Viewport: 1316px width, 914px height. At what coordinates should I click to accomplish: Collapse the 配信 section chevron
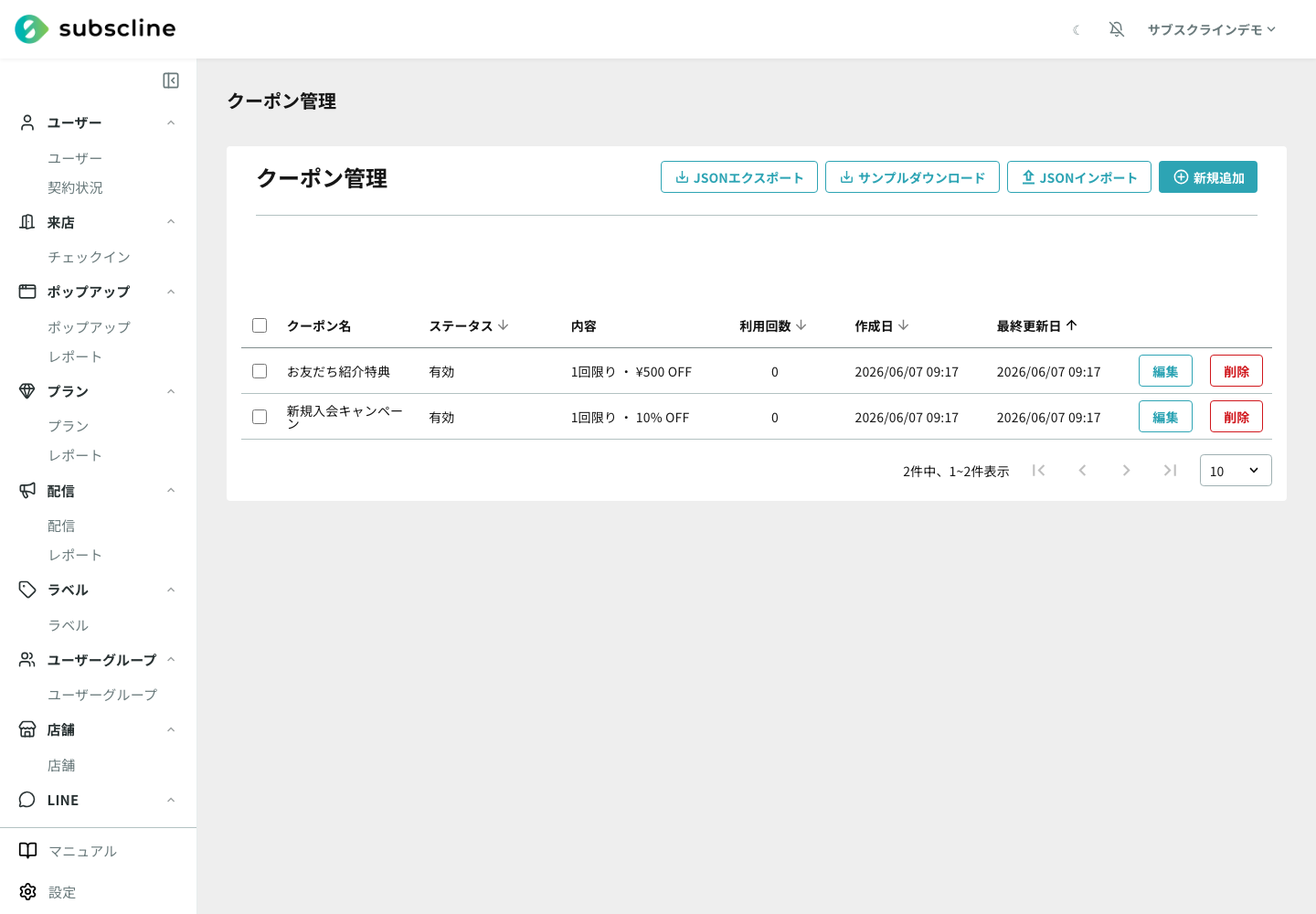[x=171, y=491]
